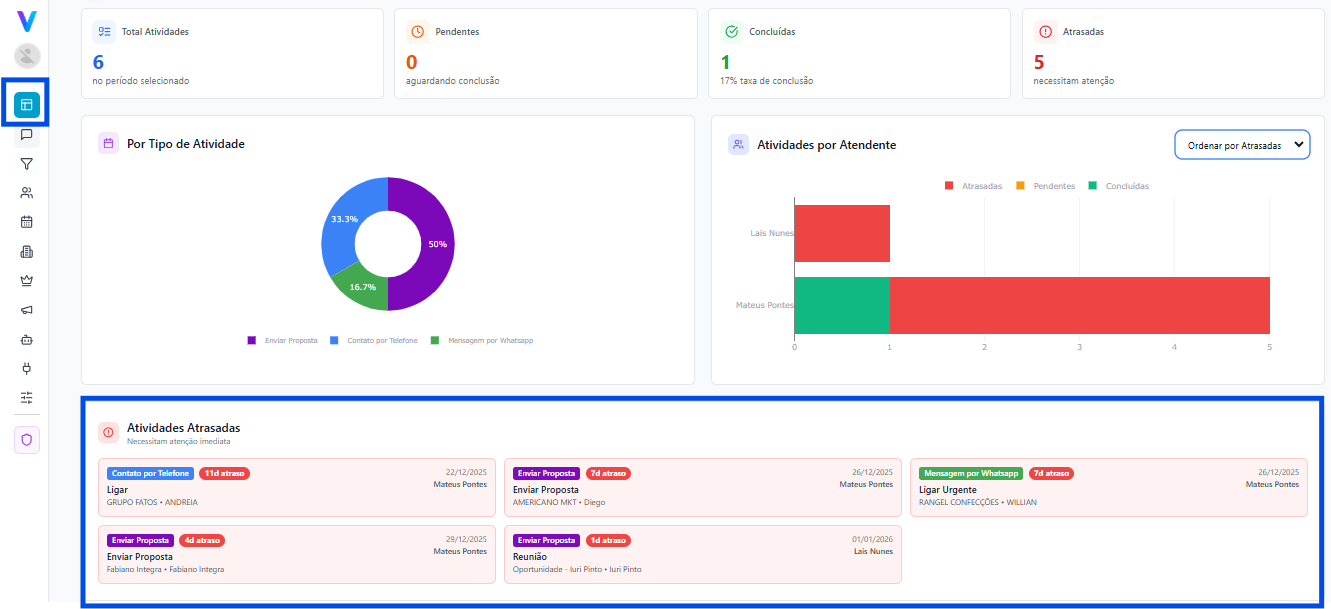Open Ligar task for GRUPO FATOS
The height and width of the screenshot is (609, 1331).
click(297, 488)
